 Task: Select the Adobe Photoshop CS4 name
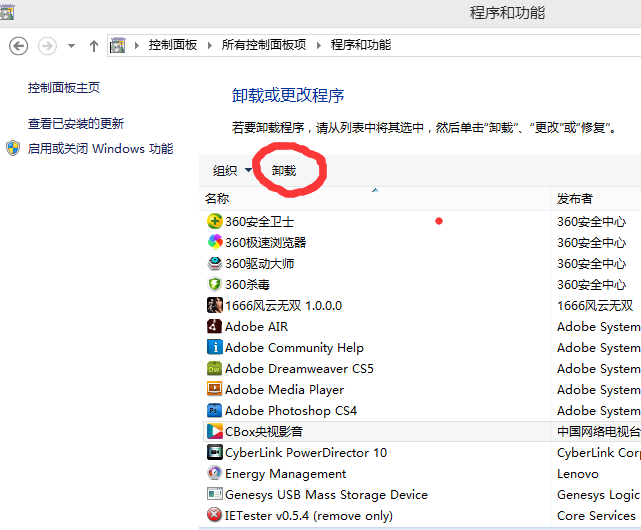(x=291, y=411)
